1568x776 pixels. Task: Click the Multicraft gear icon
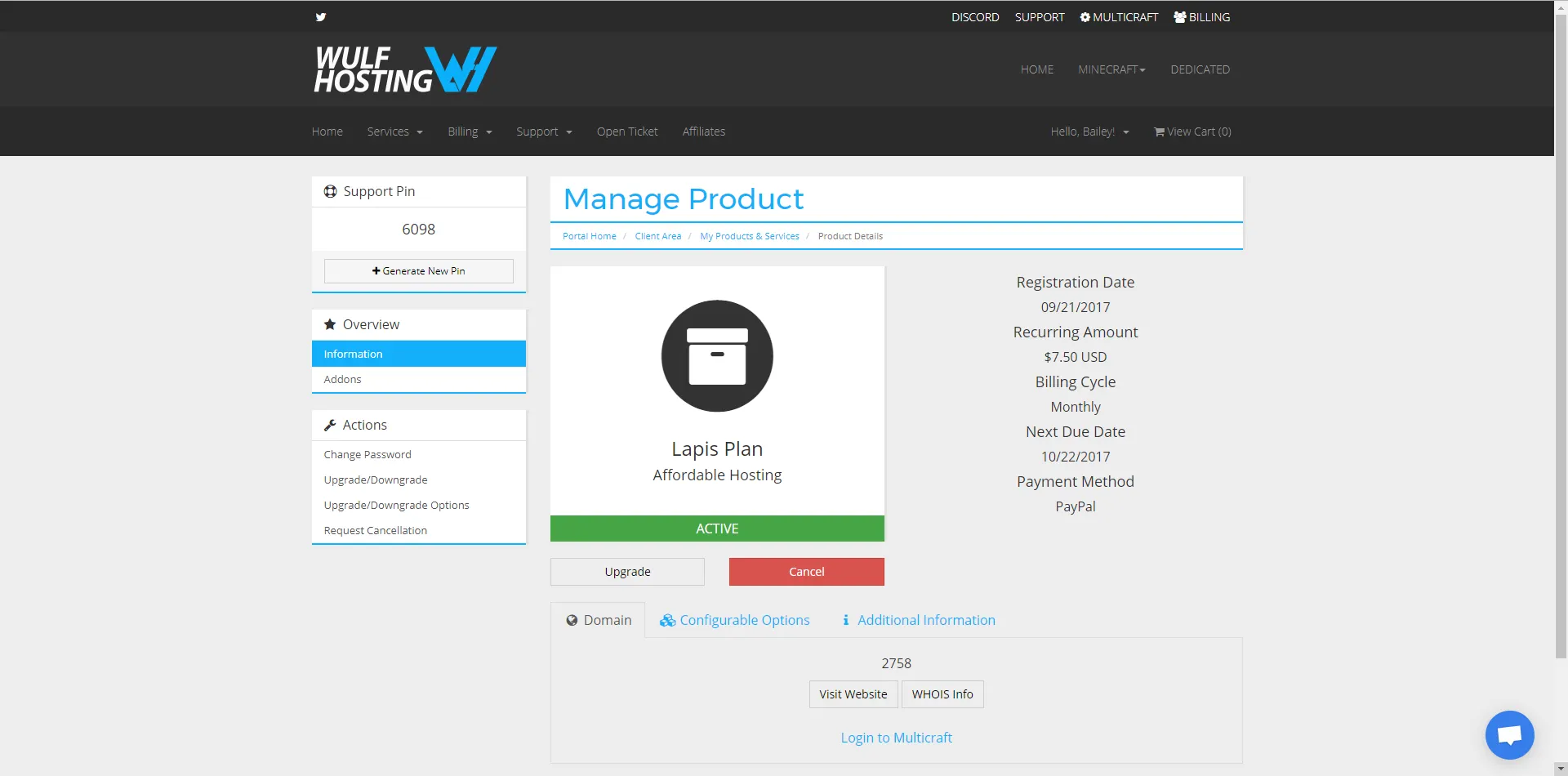click(1085, 17)
